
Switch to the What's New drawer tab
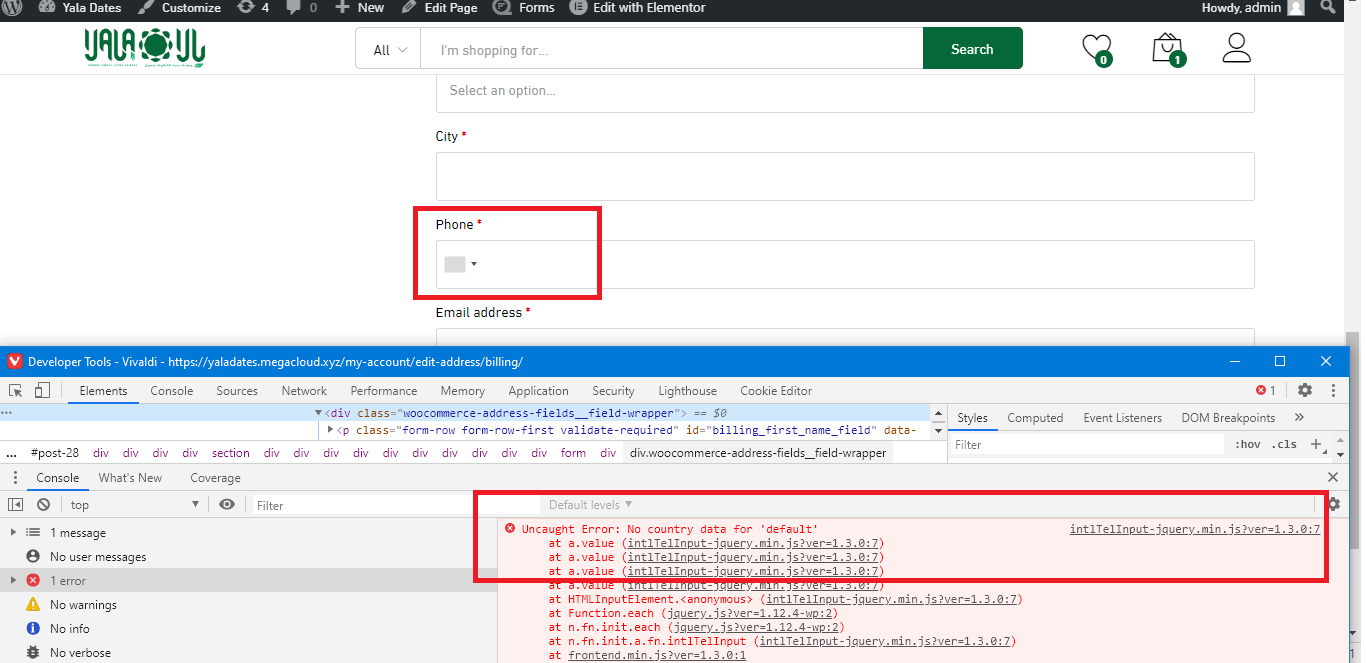point(130,478)
